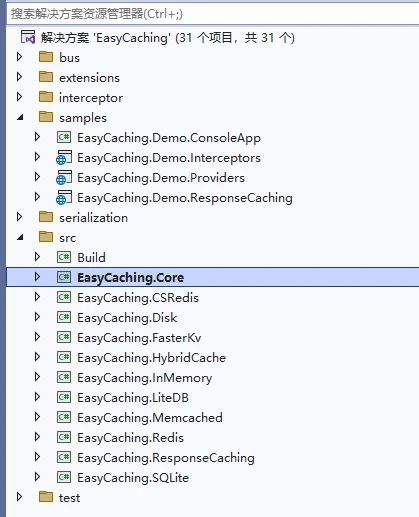Focus the Solution Explorer search box

tap(213, 14)
